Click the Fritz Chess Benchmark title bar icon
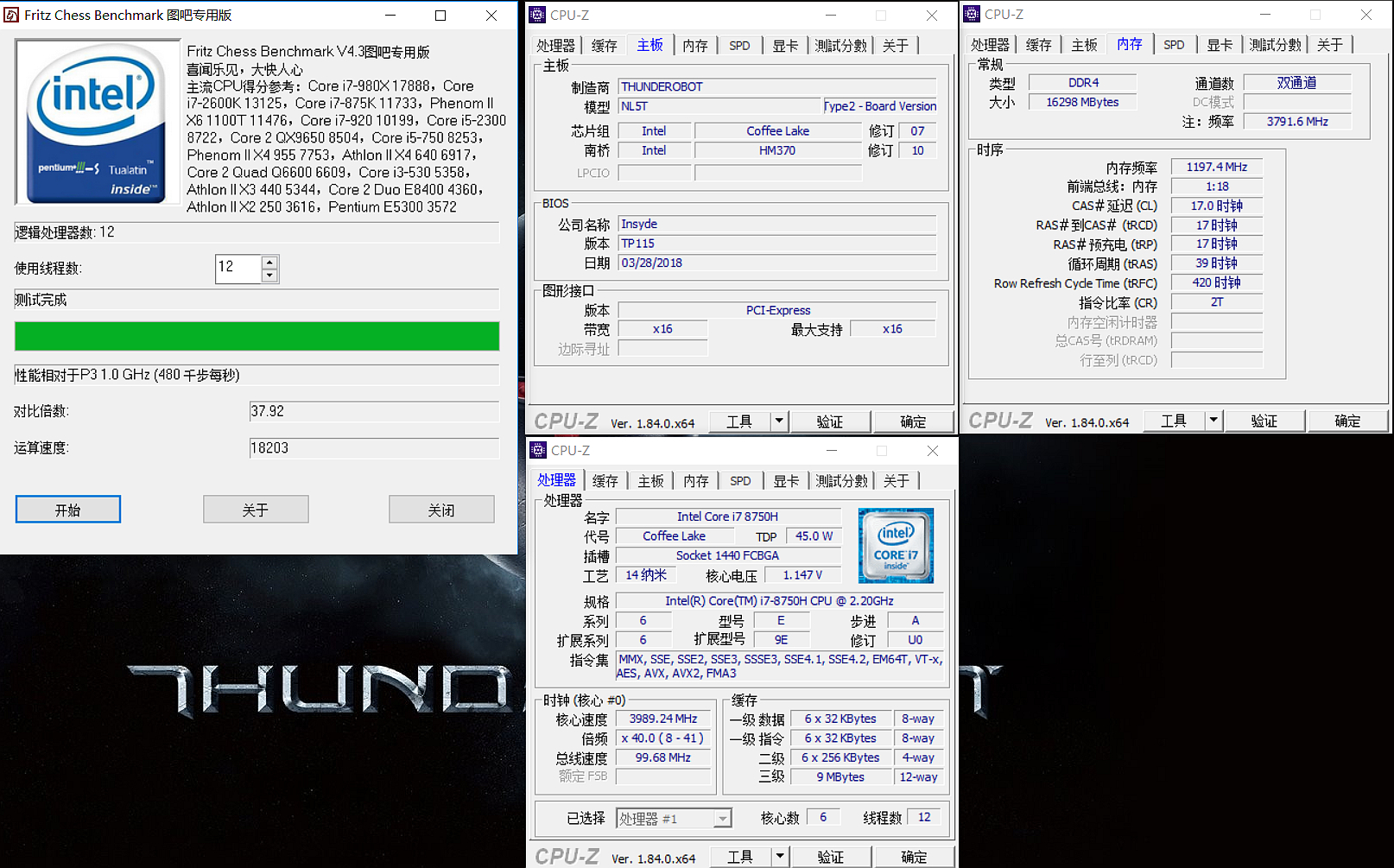 pos(11,15)
